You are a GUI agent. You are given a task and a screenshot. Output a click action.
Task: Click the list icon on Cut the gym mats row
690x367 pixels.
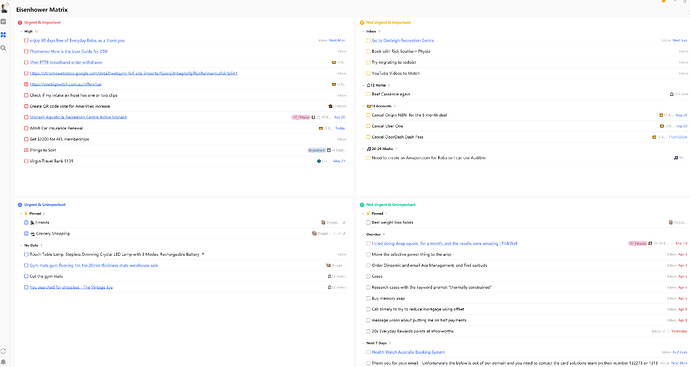329,276
